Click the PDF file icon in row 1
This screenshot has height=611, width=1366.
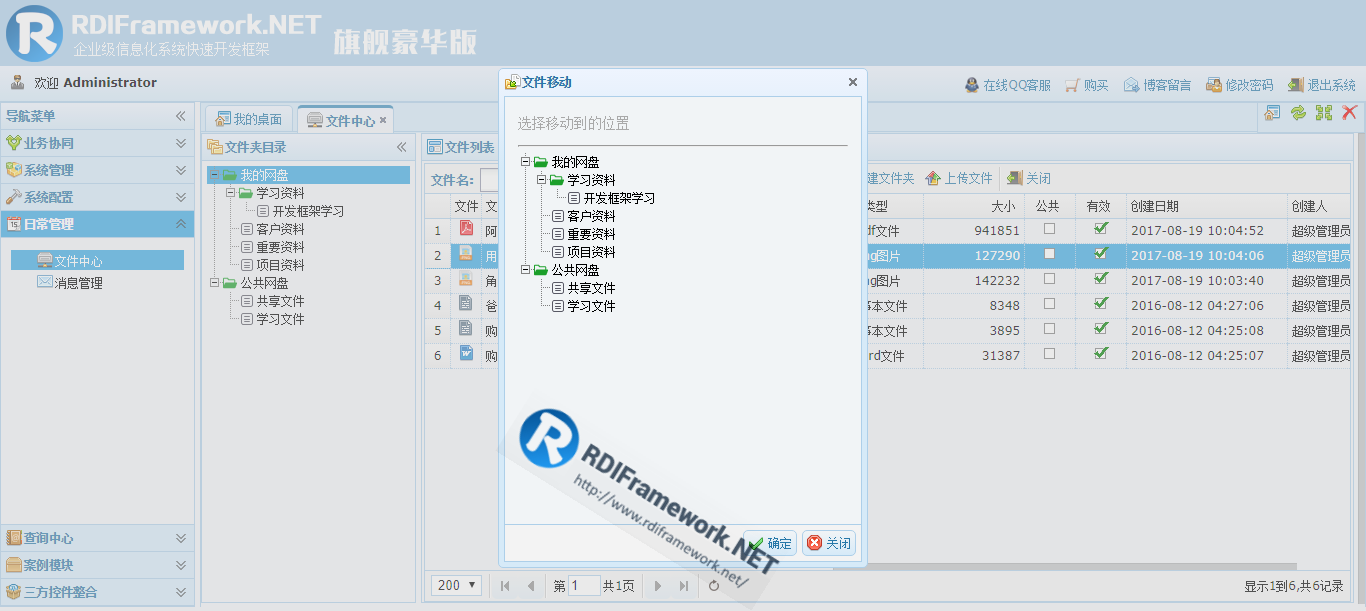466,228
